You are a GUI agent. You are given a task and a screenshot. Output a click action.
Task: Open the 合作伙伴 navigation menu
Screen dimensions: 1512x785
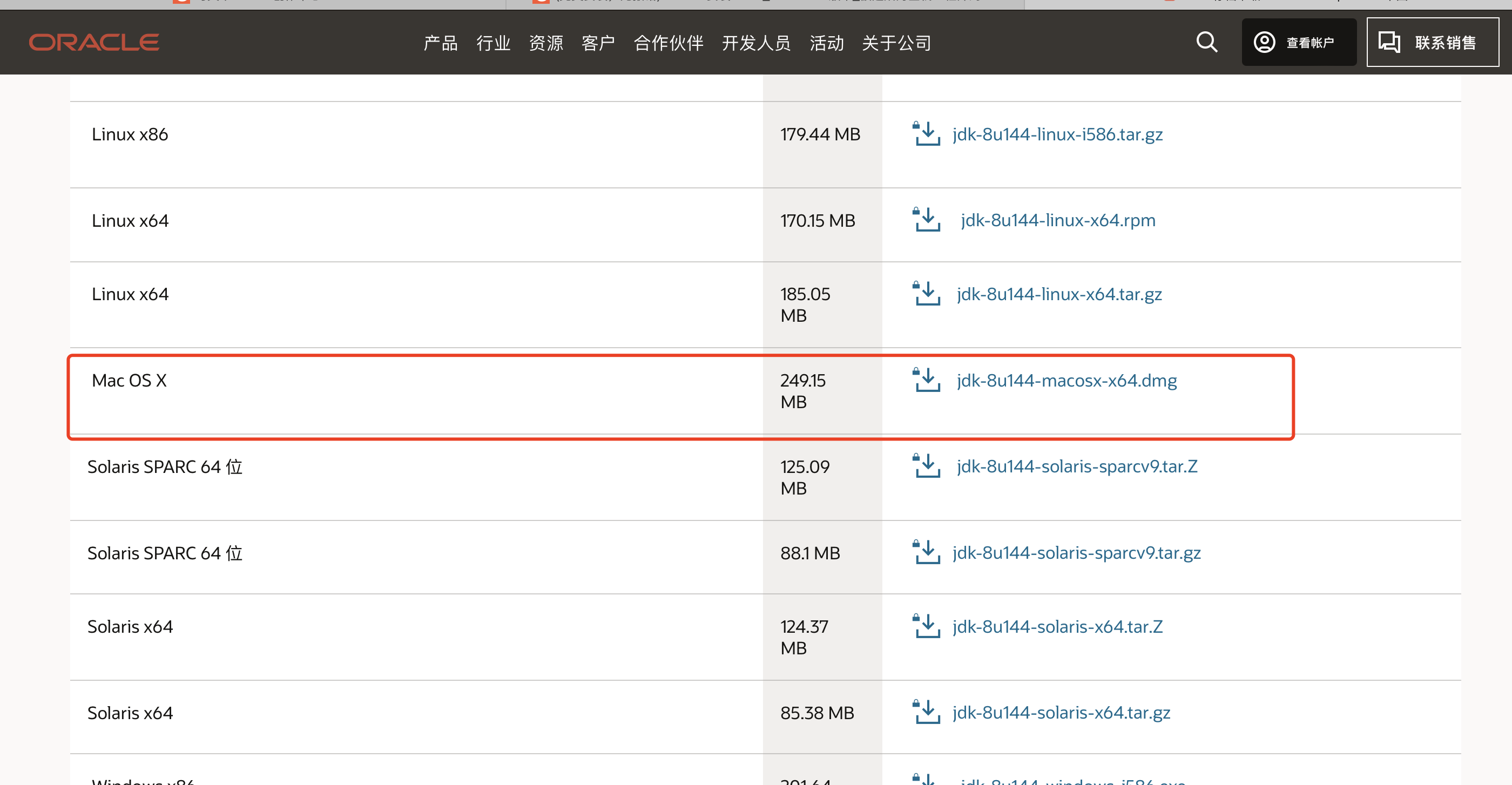pyautogui.click(x=669, y=43)
